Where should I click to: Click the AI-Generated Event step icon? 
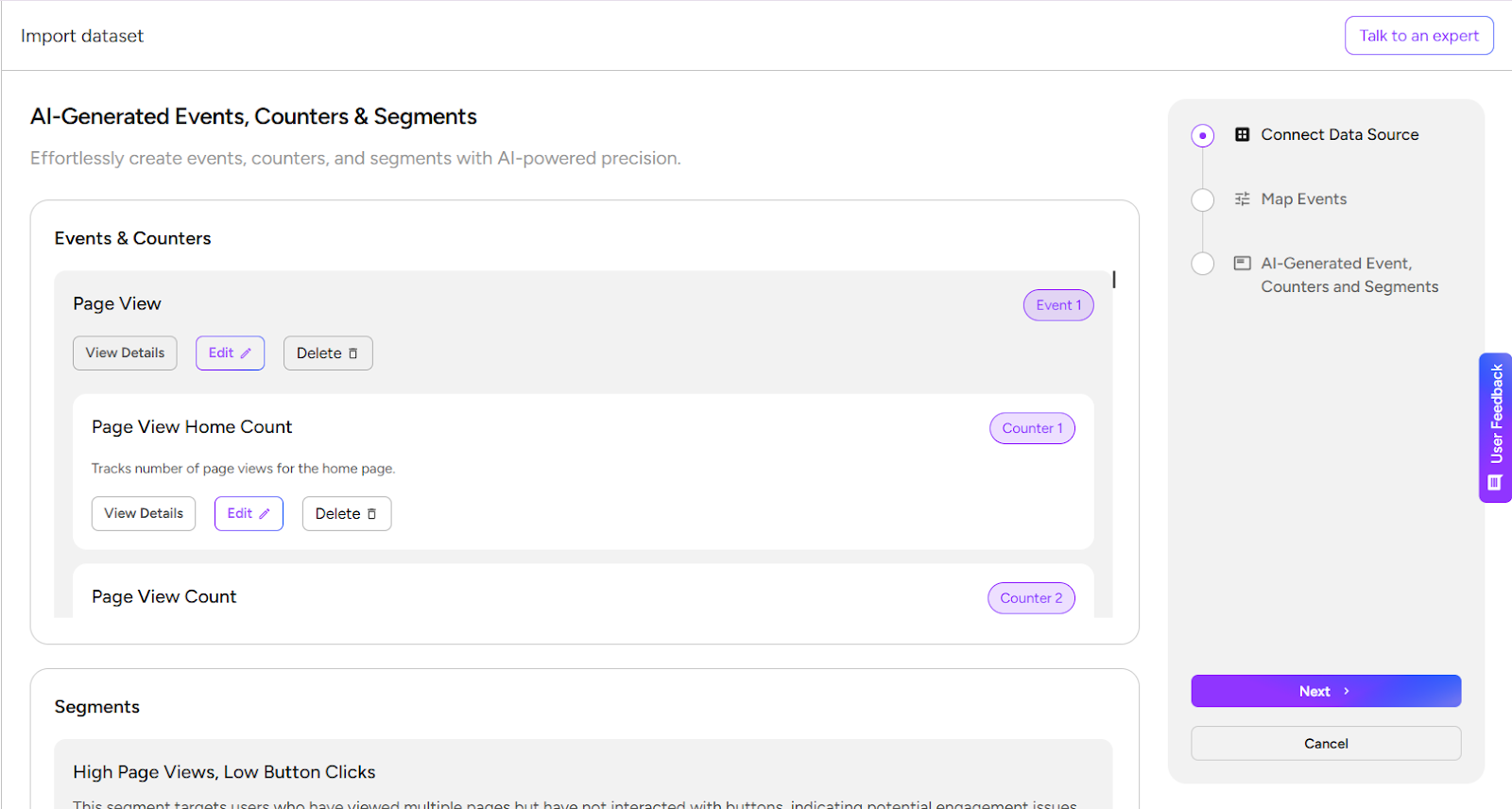click(x=1243, y=264)
